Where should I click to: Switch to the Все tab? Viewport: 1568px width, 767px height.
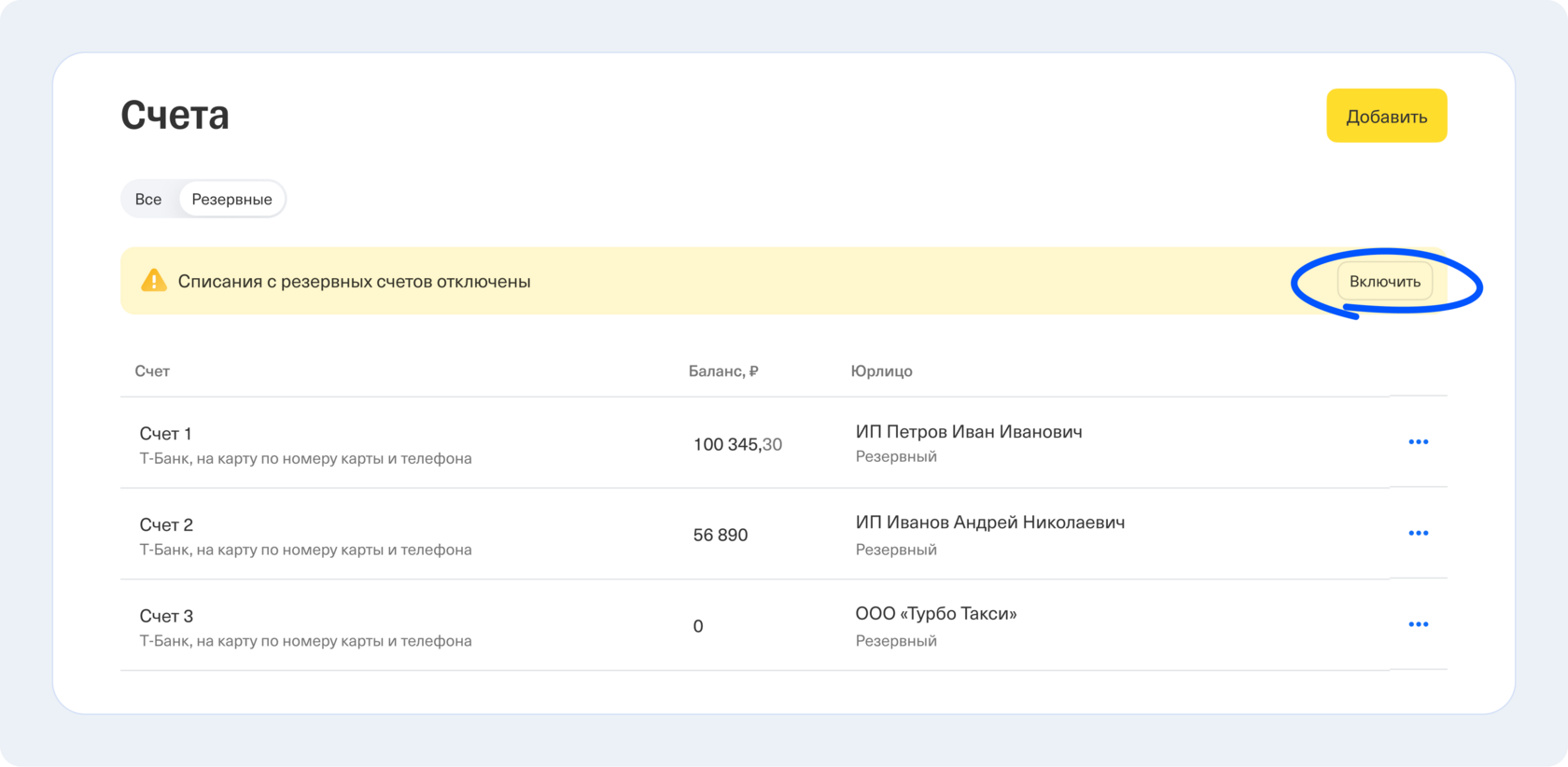tap(148, 200)
